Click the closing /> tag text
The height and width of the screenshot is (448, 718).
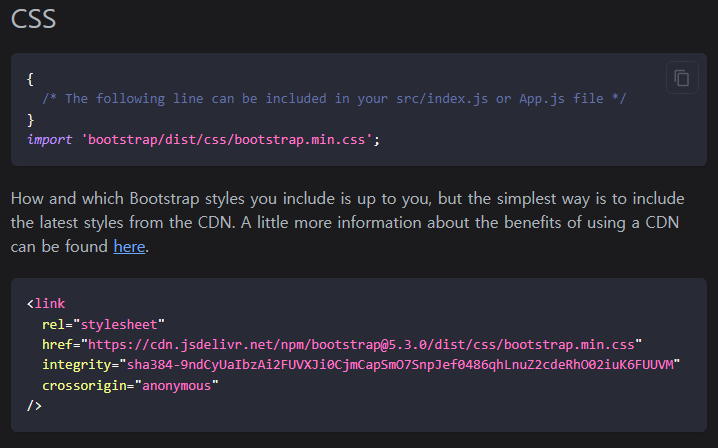34,405
